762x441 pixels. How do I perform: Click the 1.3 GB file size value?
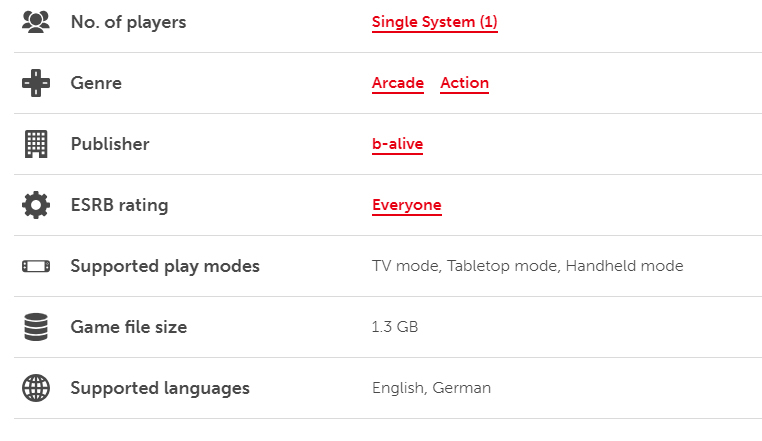coord(395,327)
